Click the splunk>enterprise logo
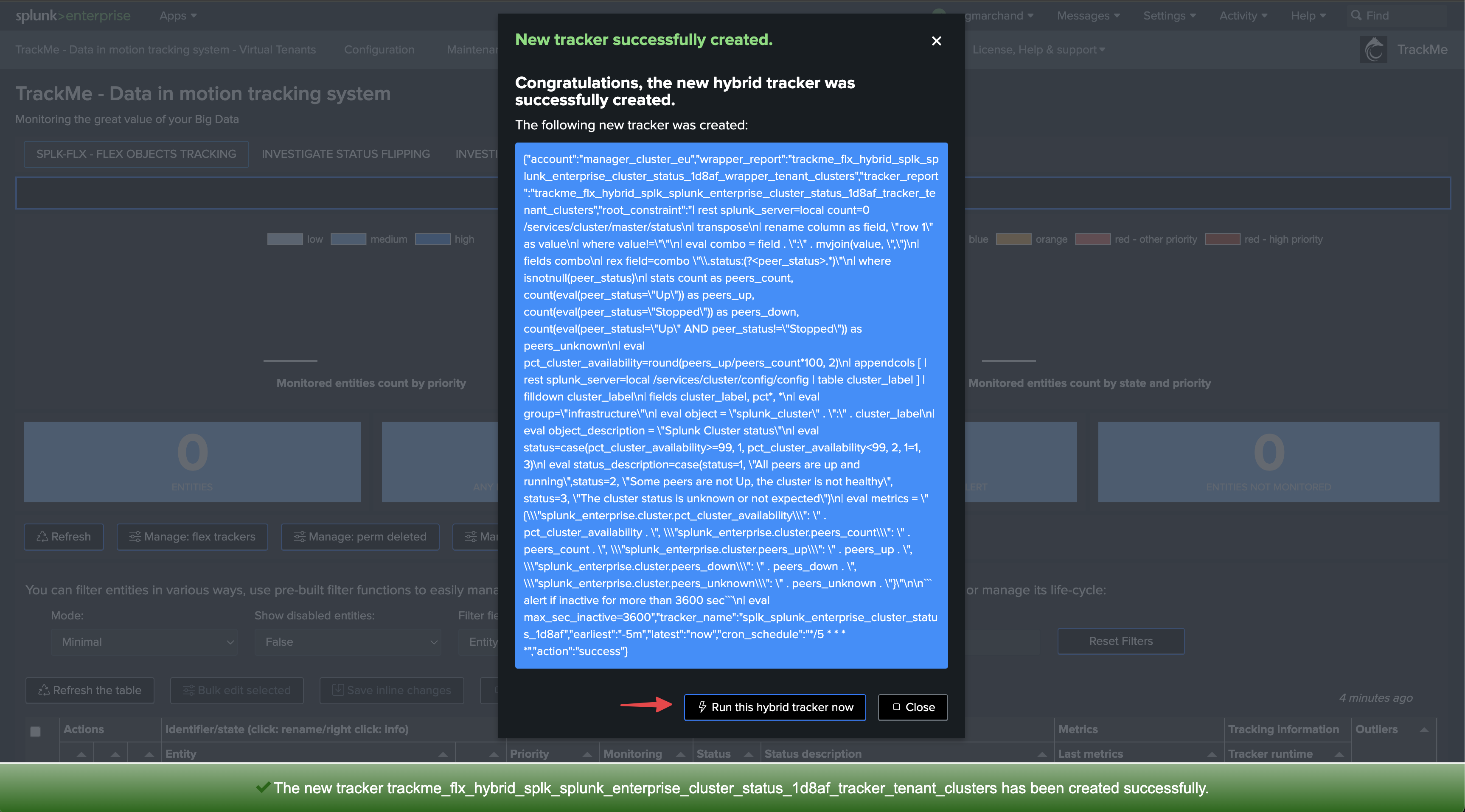1465x812 pixels. pos(73,15)
